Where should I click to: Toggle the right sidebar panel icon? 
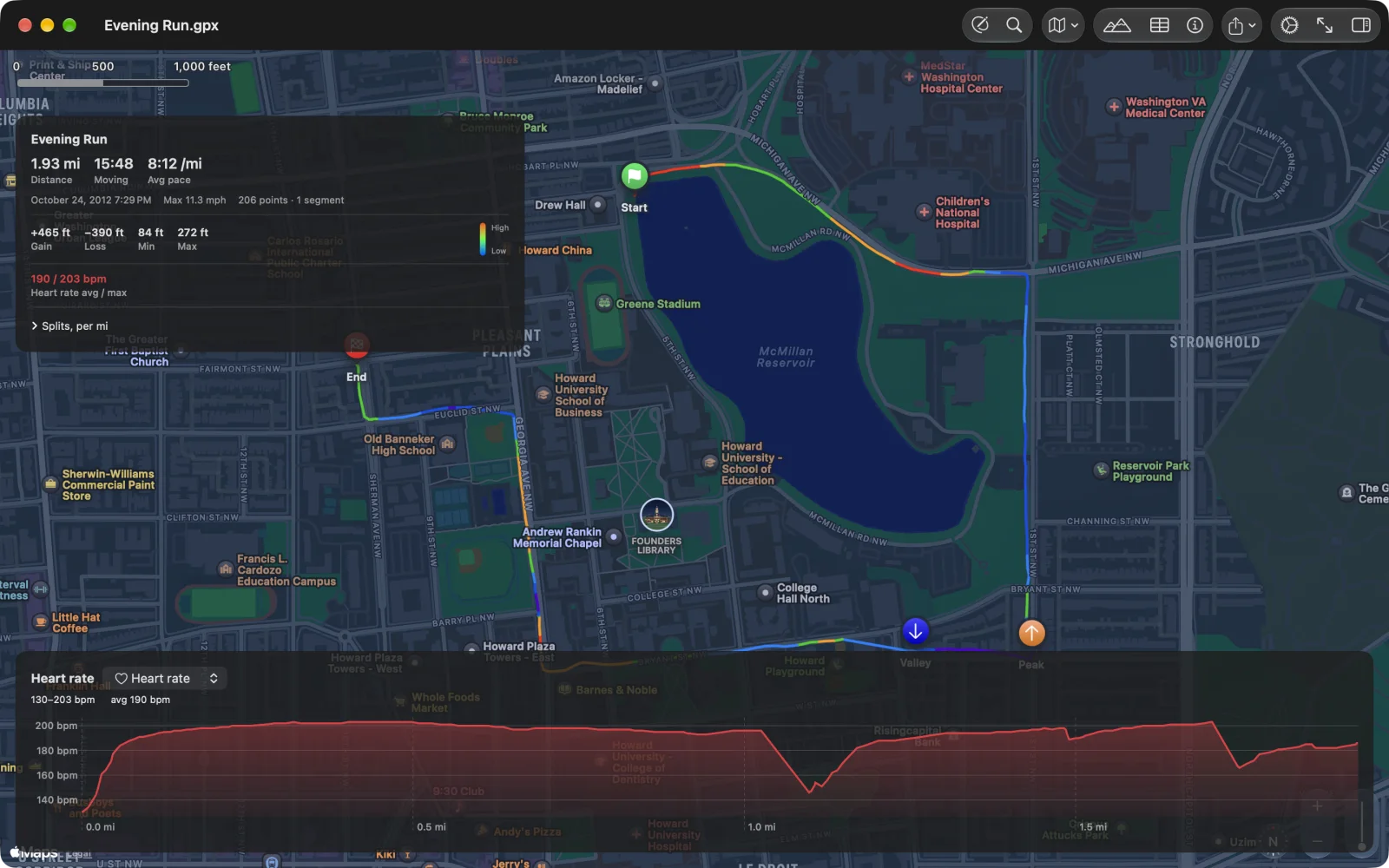(1361, 25)
